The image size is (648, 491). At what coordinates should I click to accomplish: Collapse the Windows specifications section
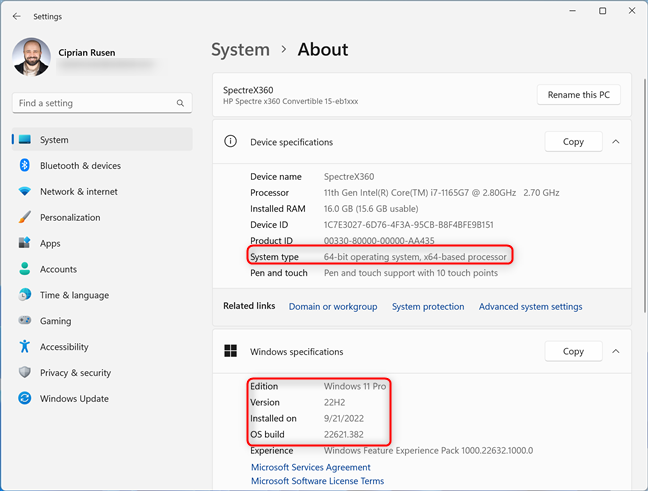pos(616,352)
